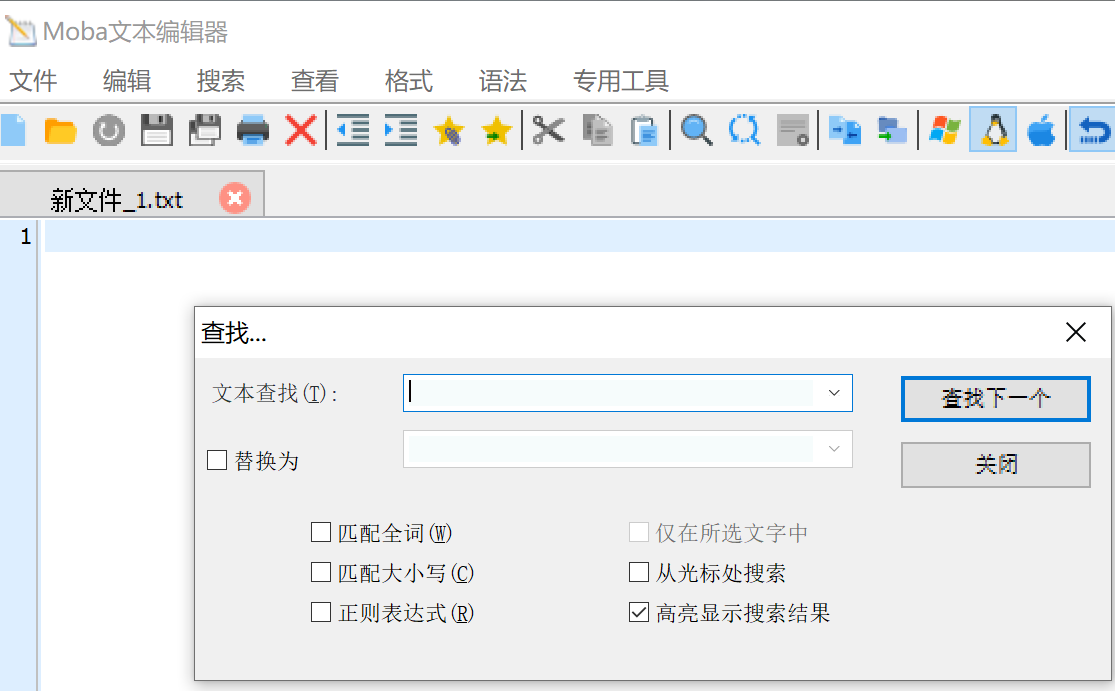This screenshot has height=691, width=1115.
Task: Decrease indent of selected lines
Action: (353, 131)
